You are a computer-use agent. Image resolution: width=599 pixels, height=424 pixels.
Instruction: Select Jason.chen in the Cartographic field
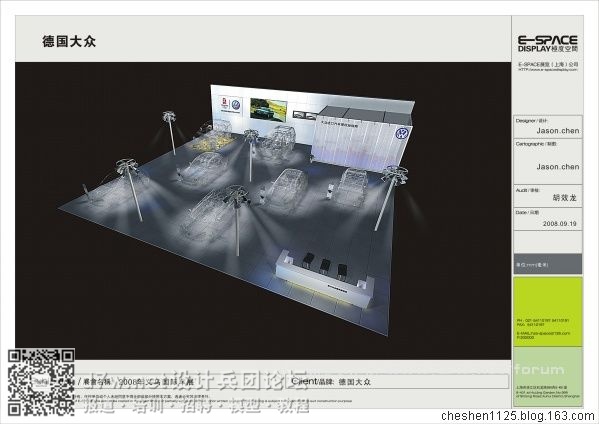pyautogui.click(x=558, y=167)
